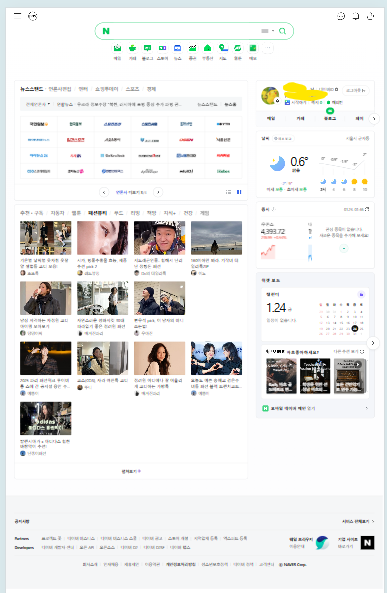
Task: Go to previous newsstand page arrow
Action: point(104,192)
